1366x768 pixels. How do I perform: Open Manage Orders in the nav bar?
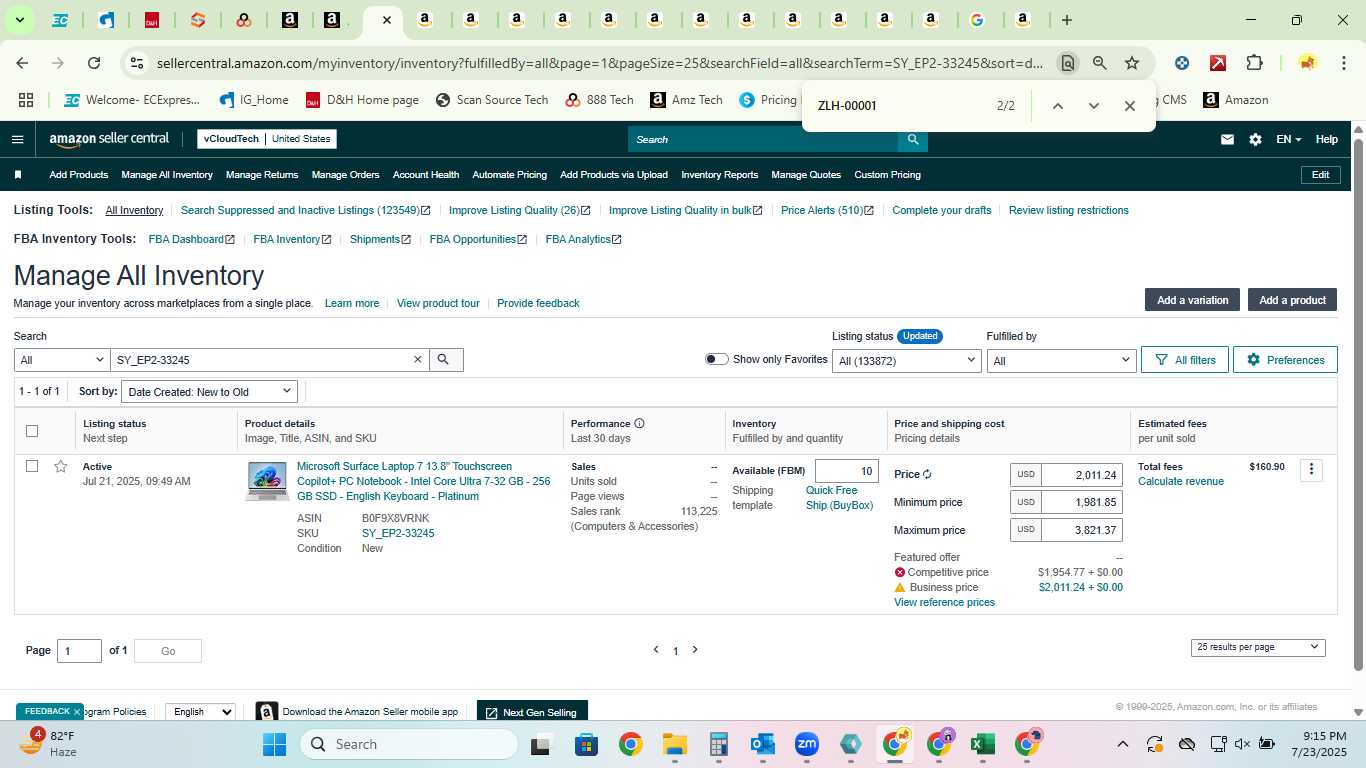tap(345, 175)
